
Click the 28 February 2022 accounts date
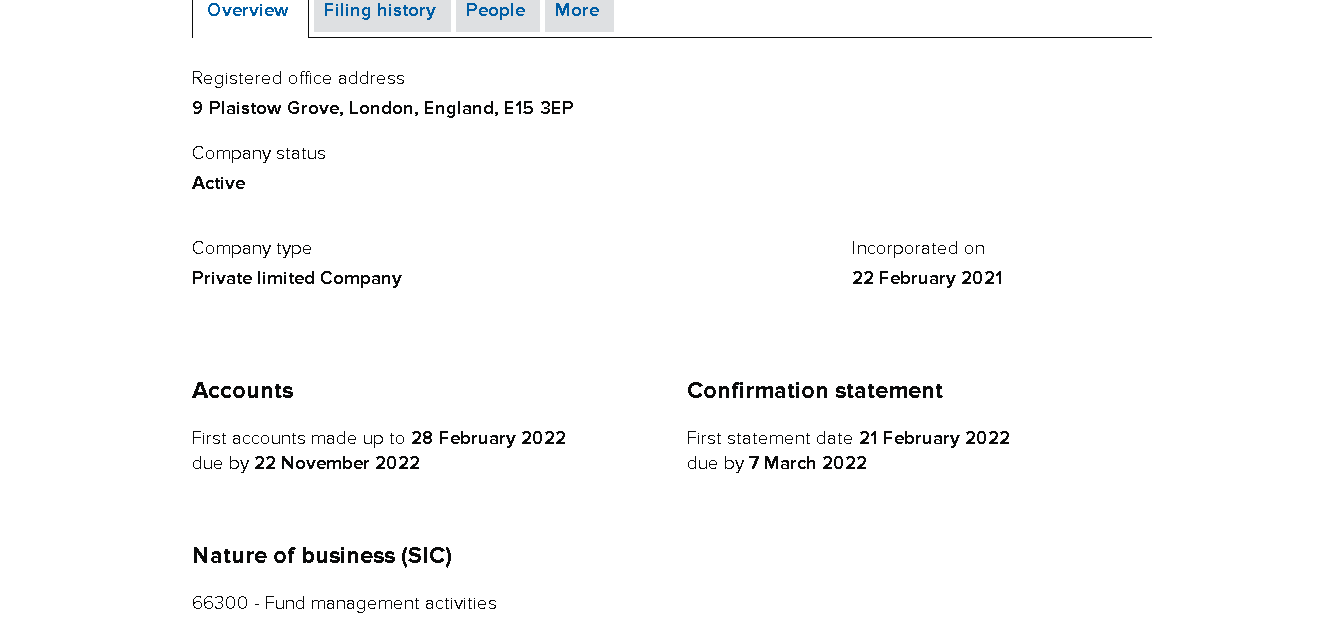488,438
